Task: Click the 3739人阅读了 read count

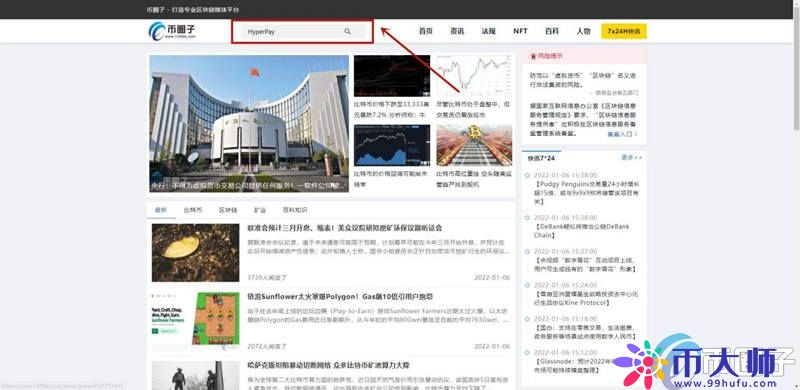Action: (x=267, y=278)
